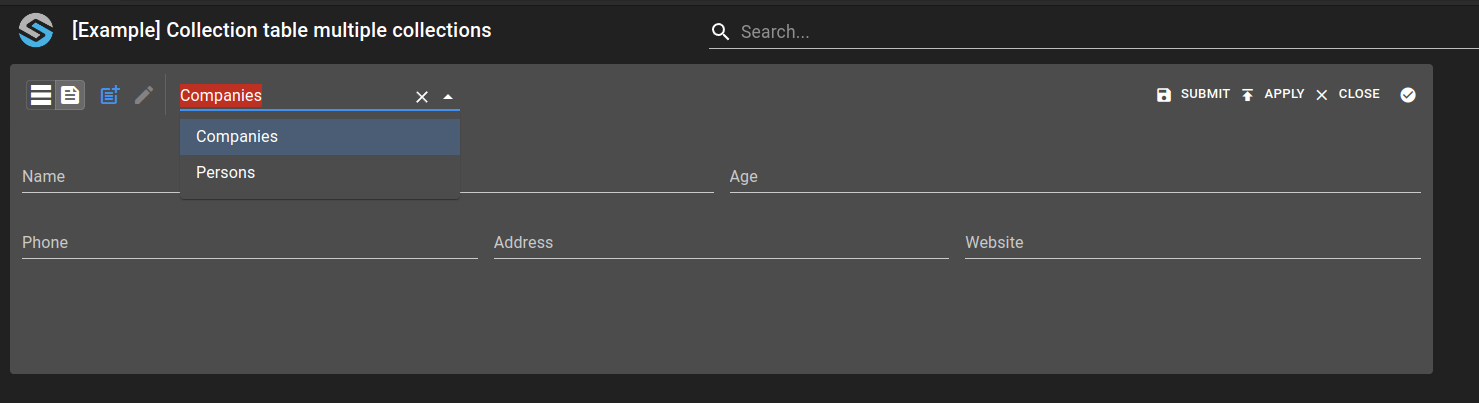Click the Submit button
This screenshot has height=403, width=1479.
[1193, 94]
